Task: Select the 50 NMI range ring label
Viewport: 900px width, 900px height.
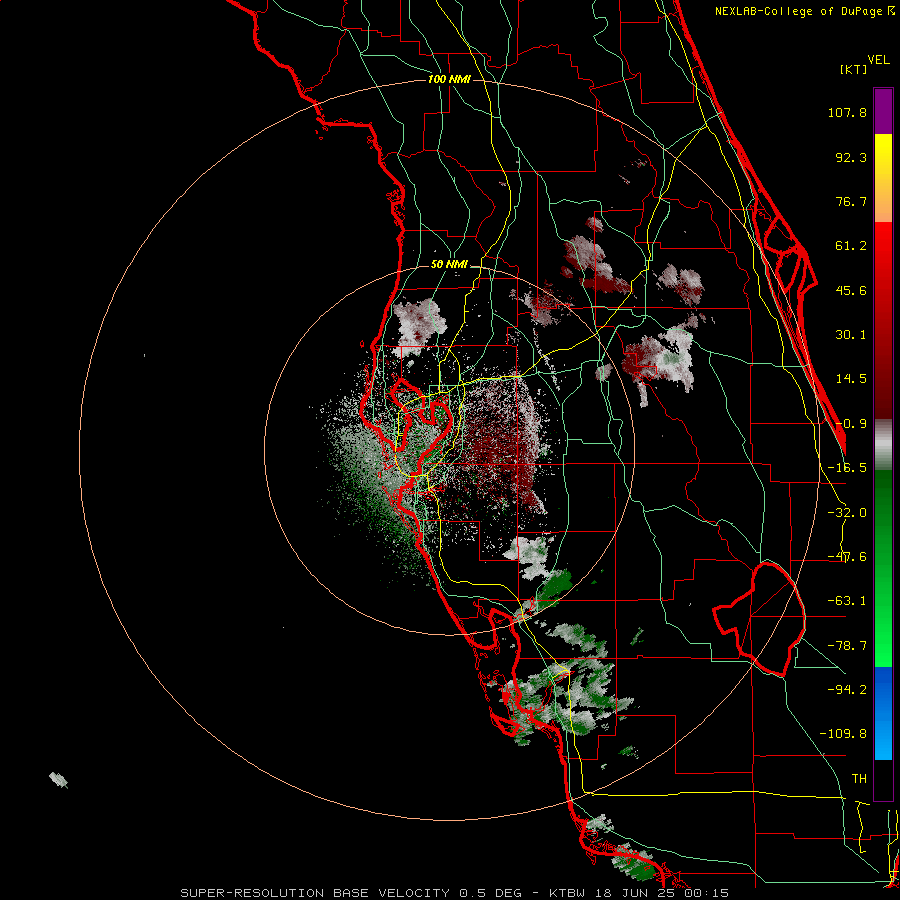Action: tap(449, 265)
